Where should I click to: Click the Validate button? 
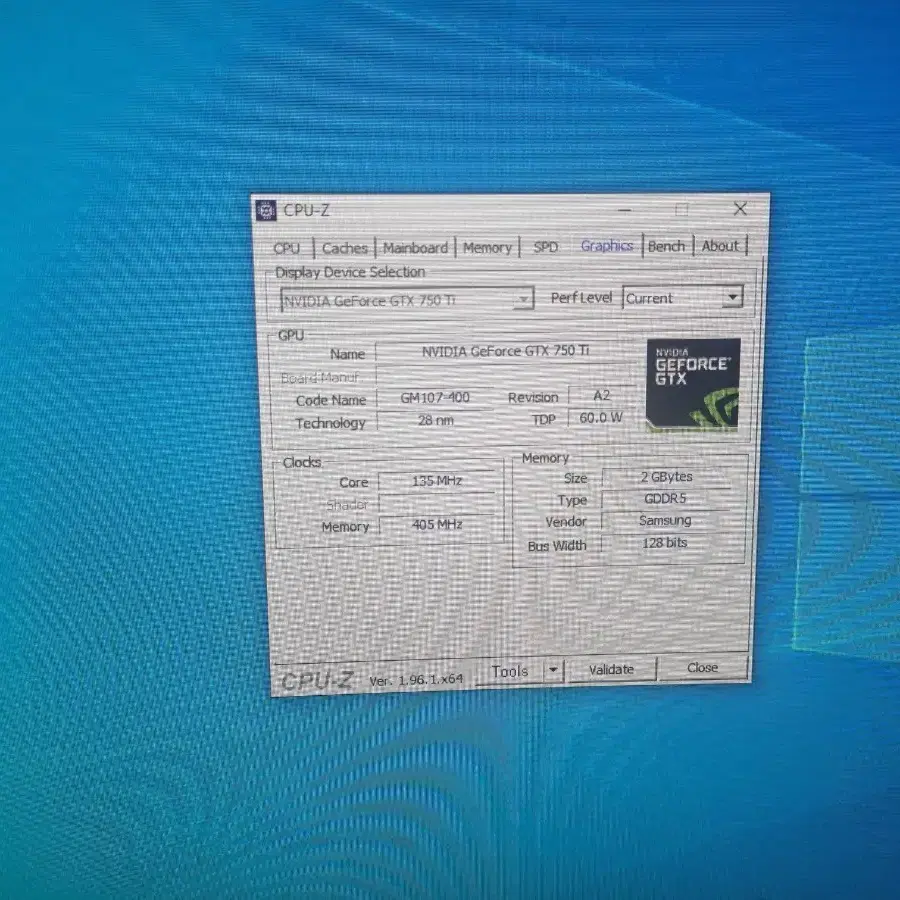coord(611,669)
